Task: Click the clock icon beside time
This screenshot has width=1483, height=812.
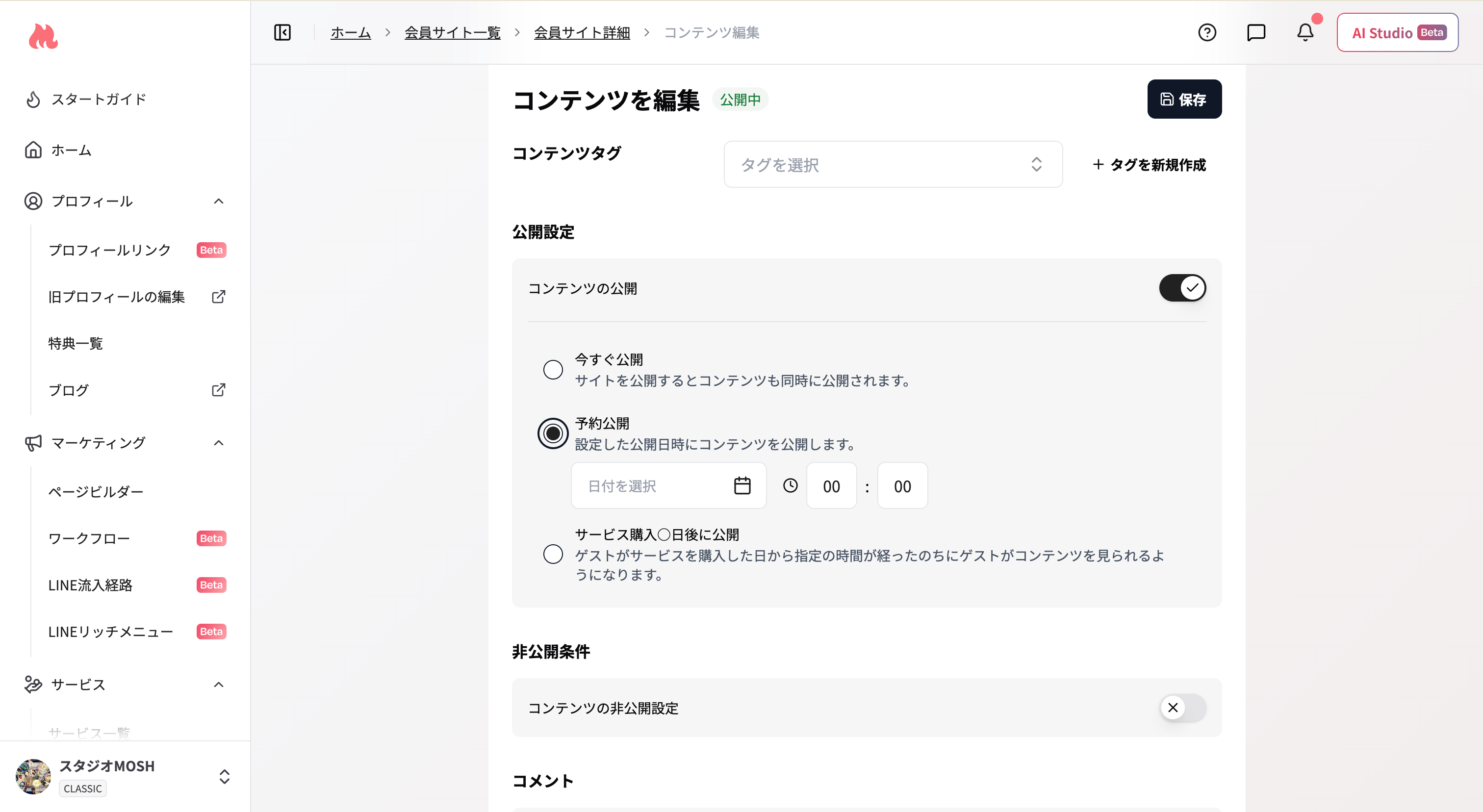Action: pos(791,486)
